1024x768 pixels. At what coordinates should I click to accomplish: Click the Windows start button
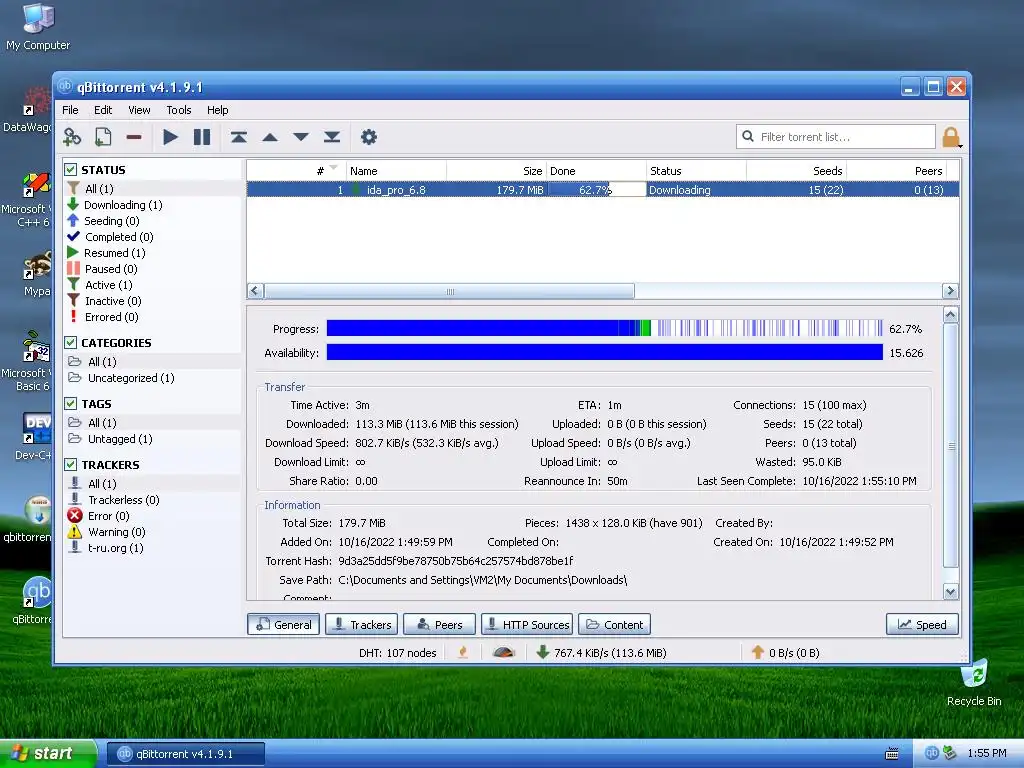(47, 754)
